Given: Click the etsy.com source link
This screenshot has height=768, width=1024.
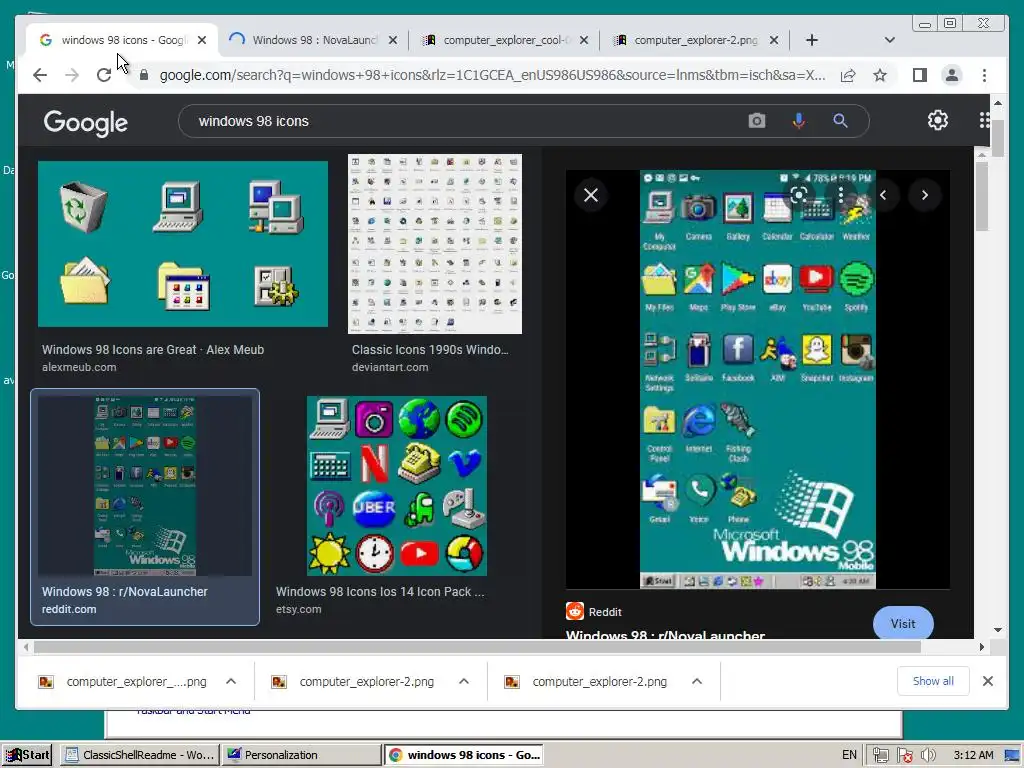Looking at the screenshot, I should point(298,609).
